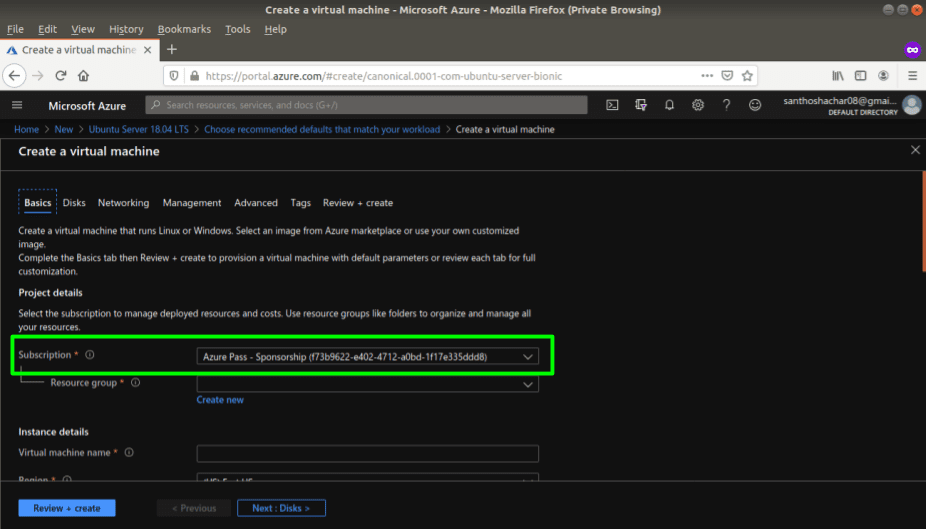The image size is (926, 530).
Task: Click the account avatar in Azure header
Action: point(912,105)
